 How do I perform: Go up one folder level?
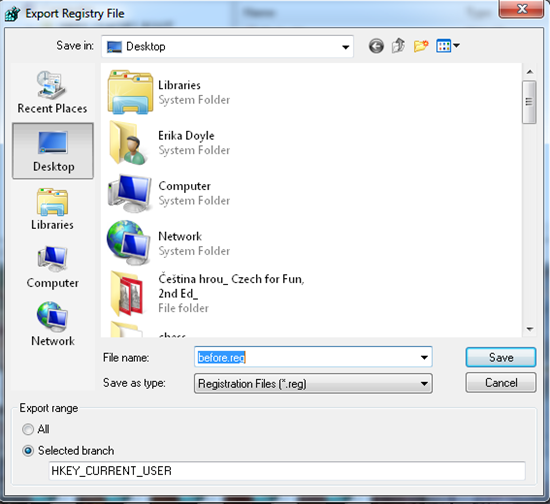tap(398, 46)
